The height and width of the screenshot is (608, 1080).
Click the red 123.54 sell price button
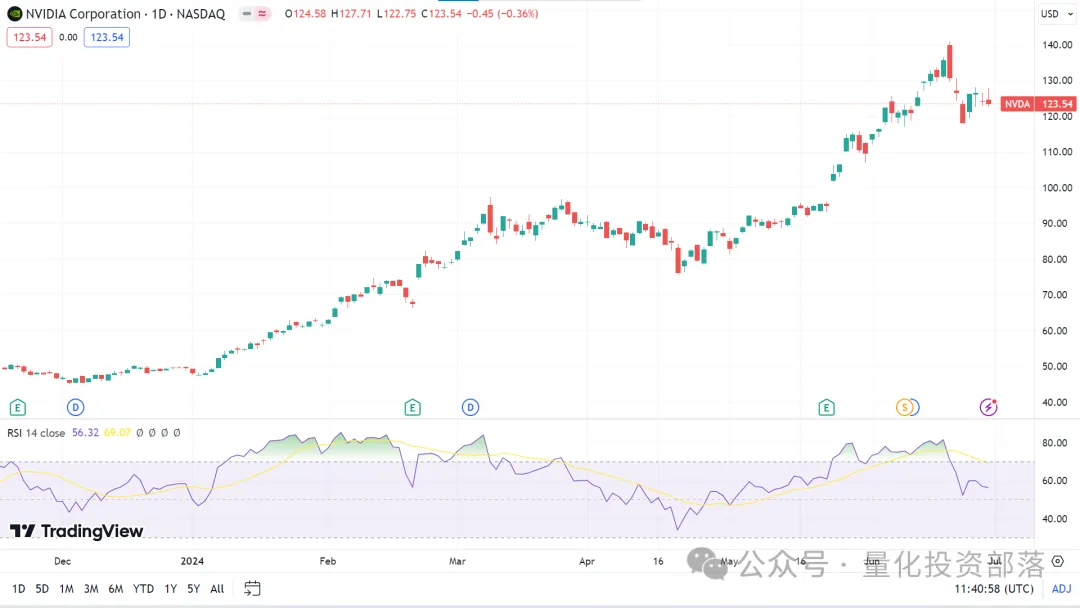(x=30, y=37)
